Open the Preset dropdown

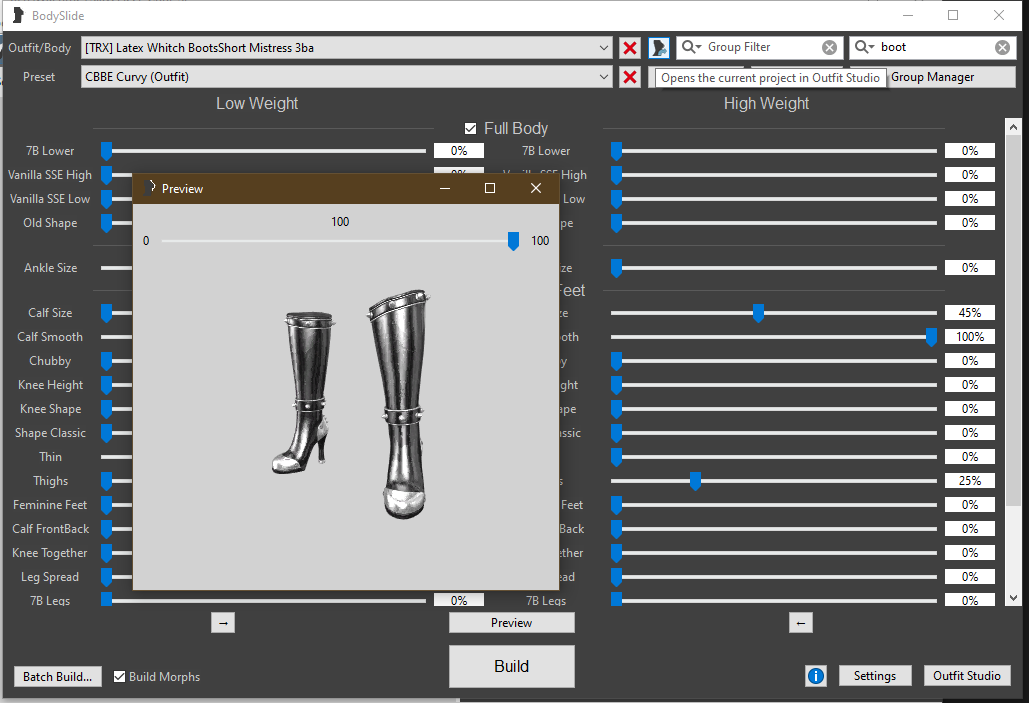pyautogui.click(x=347, y=77)
